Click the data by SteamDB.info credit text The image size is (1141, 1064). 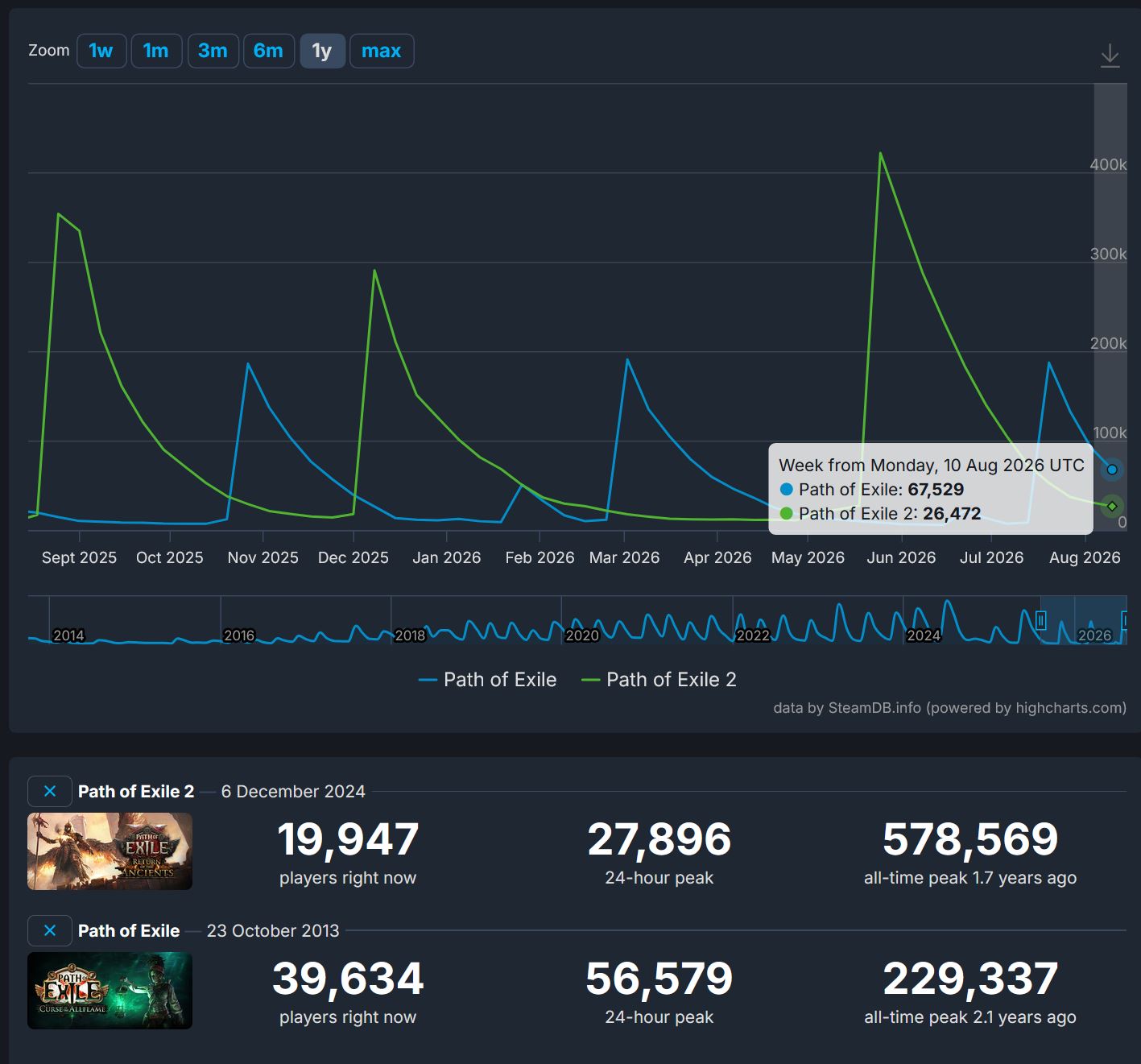click(x=950, y=708)
